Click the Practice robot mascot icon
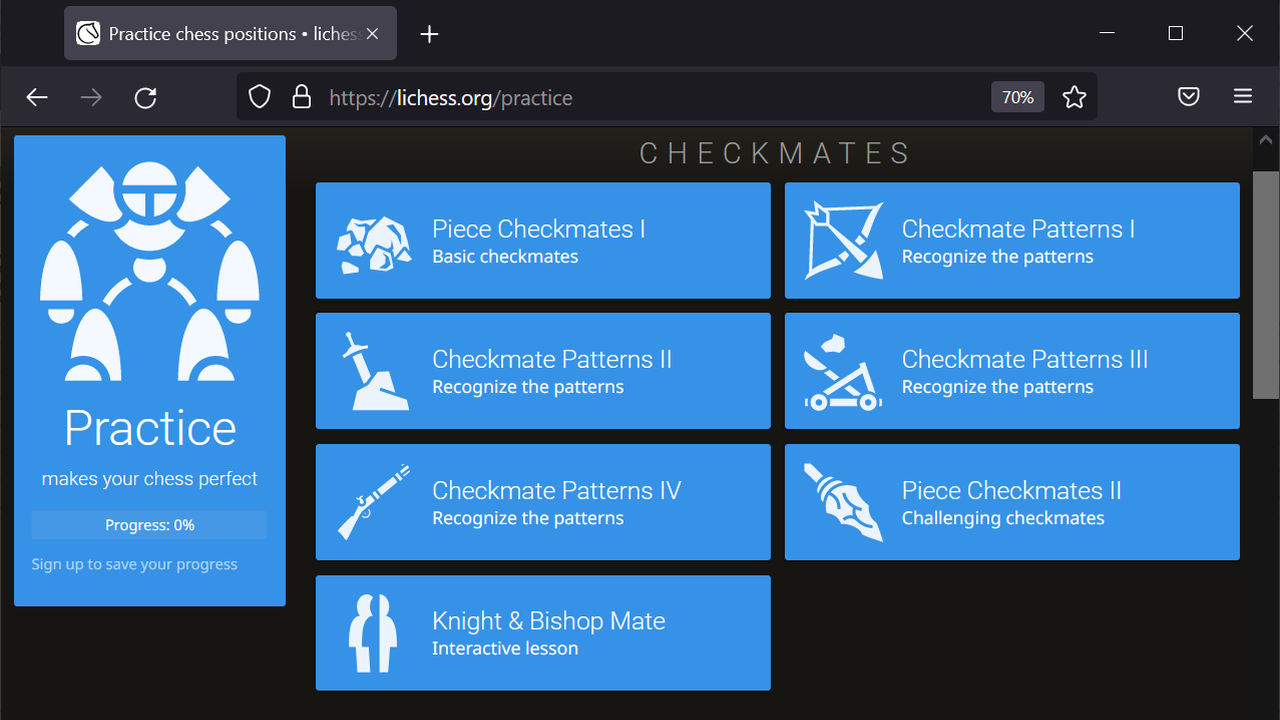1280x720 pixels. coord(150,271)
